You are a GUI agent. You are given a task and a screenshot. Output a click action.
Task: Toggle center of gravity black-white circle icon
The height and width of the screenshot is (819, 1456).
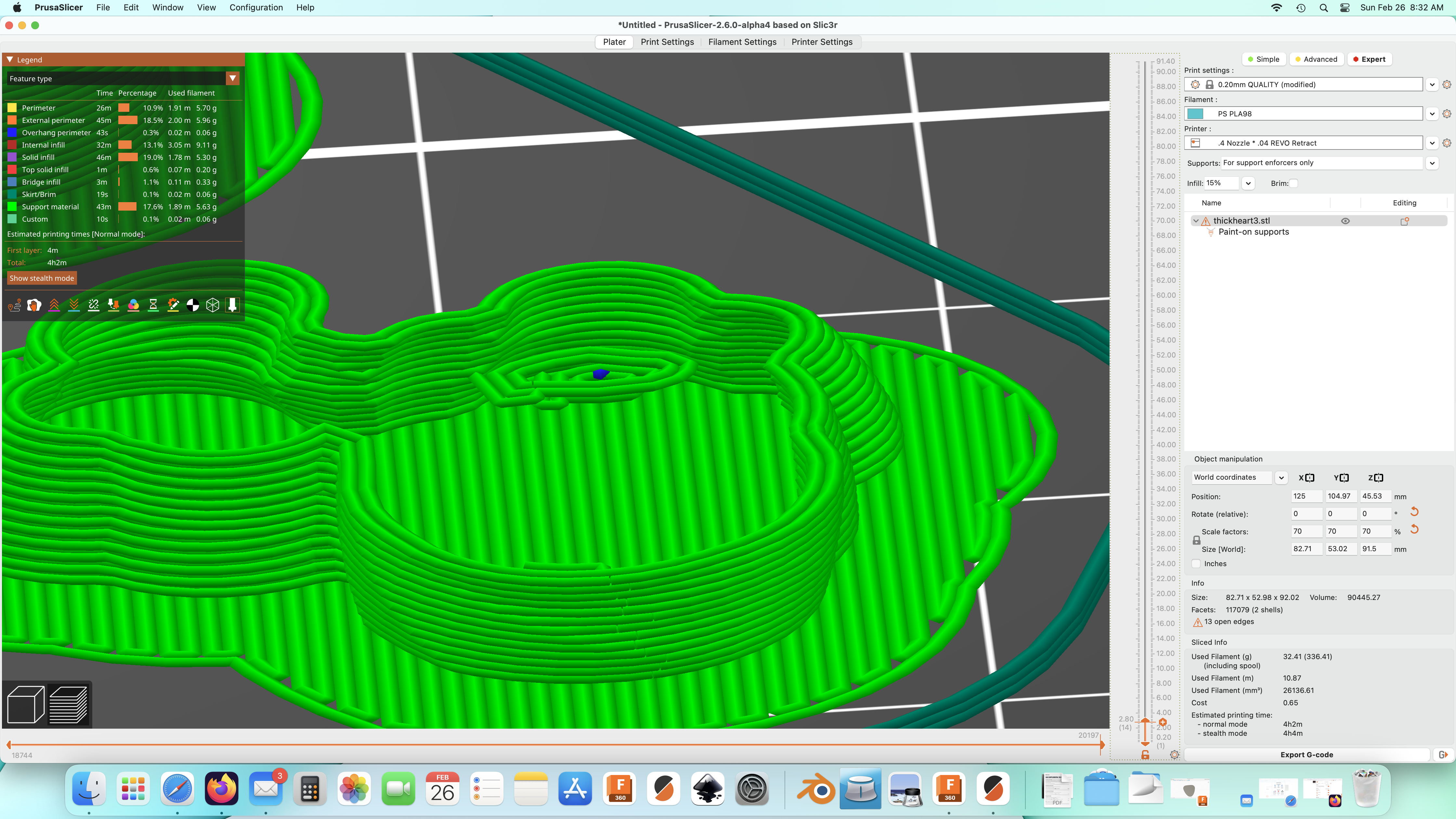[x=193, y=305]
